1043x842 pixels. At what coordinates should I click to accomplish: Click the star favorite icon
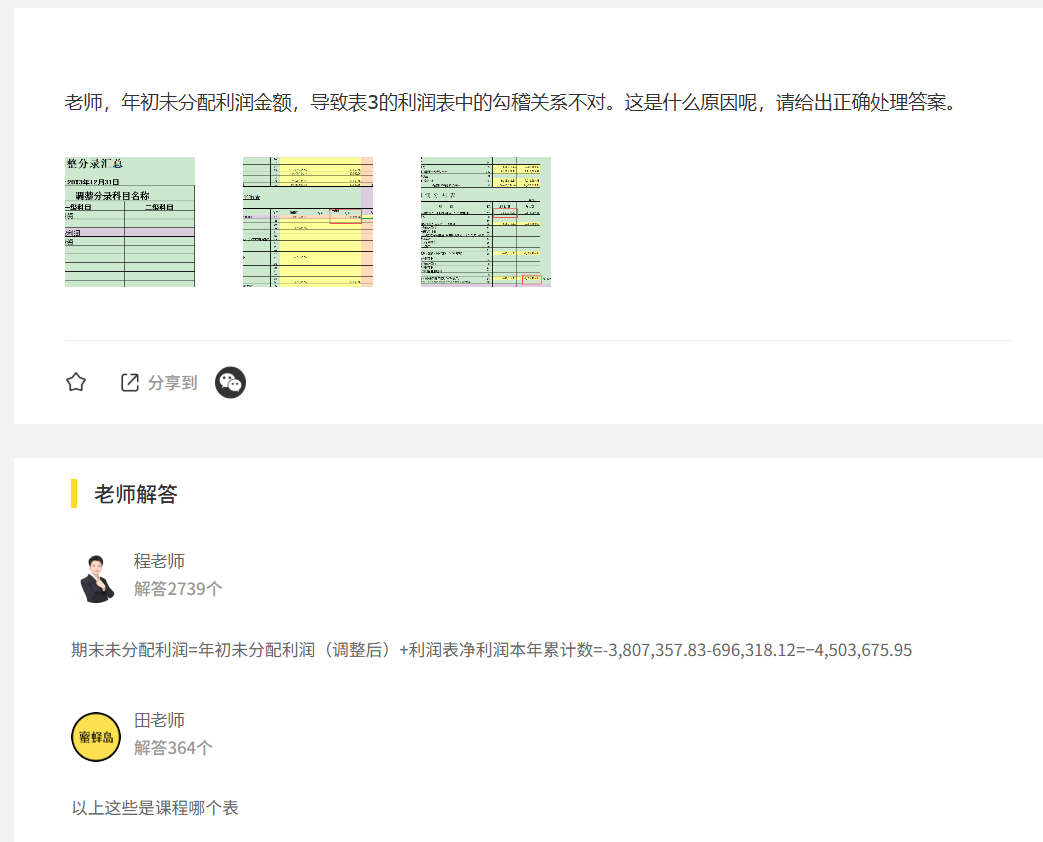click(x=76, y=382)
